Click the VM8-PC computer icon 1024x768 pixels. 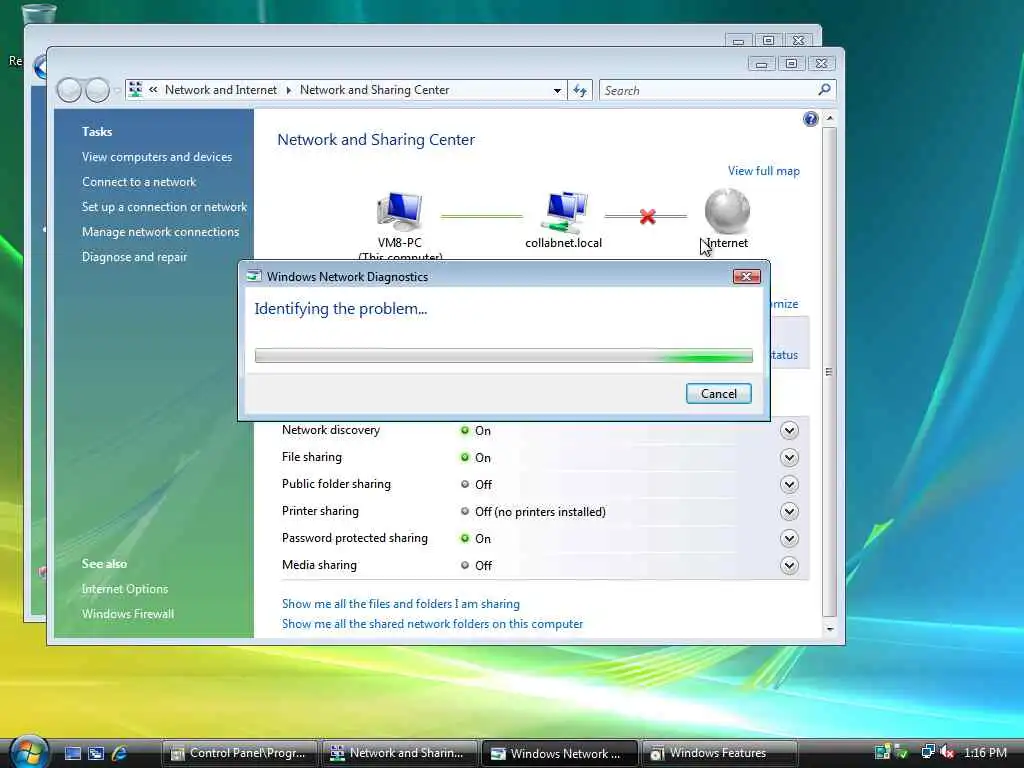[x=400, y=211]
